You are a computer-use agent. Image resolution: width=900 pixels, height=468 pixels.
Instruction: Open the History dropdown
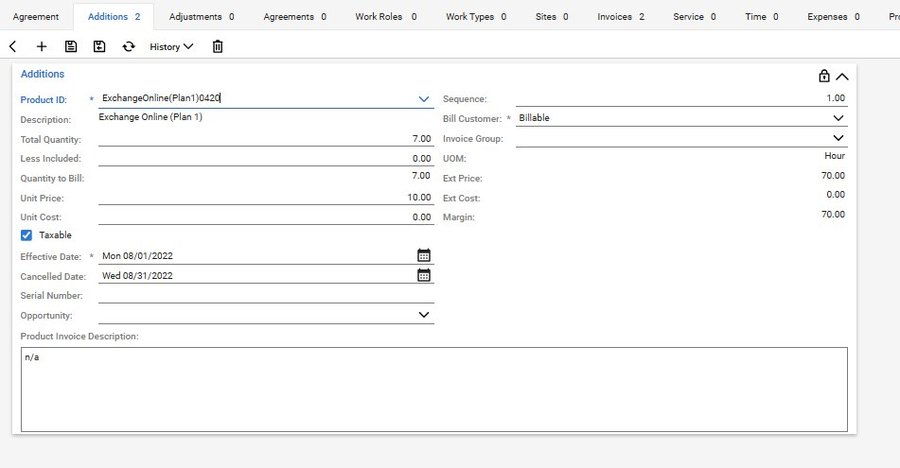(x=171, y=47)
